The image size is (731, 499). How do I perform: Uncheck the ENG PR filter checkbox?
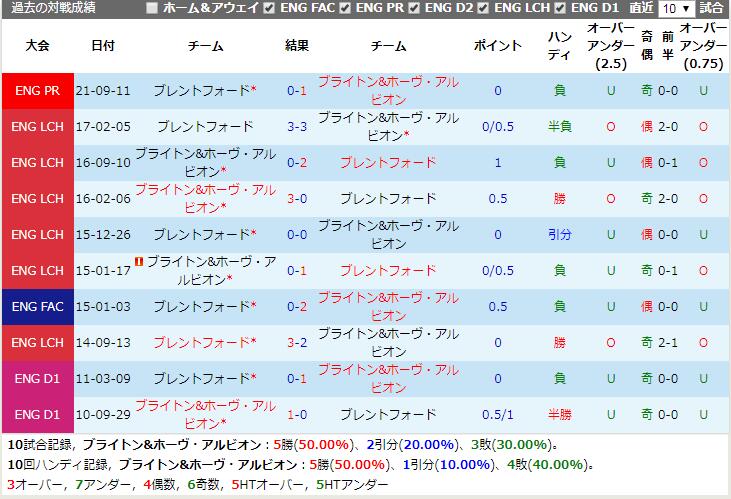pyautogui.click(x=345, y=8)
